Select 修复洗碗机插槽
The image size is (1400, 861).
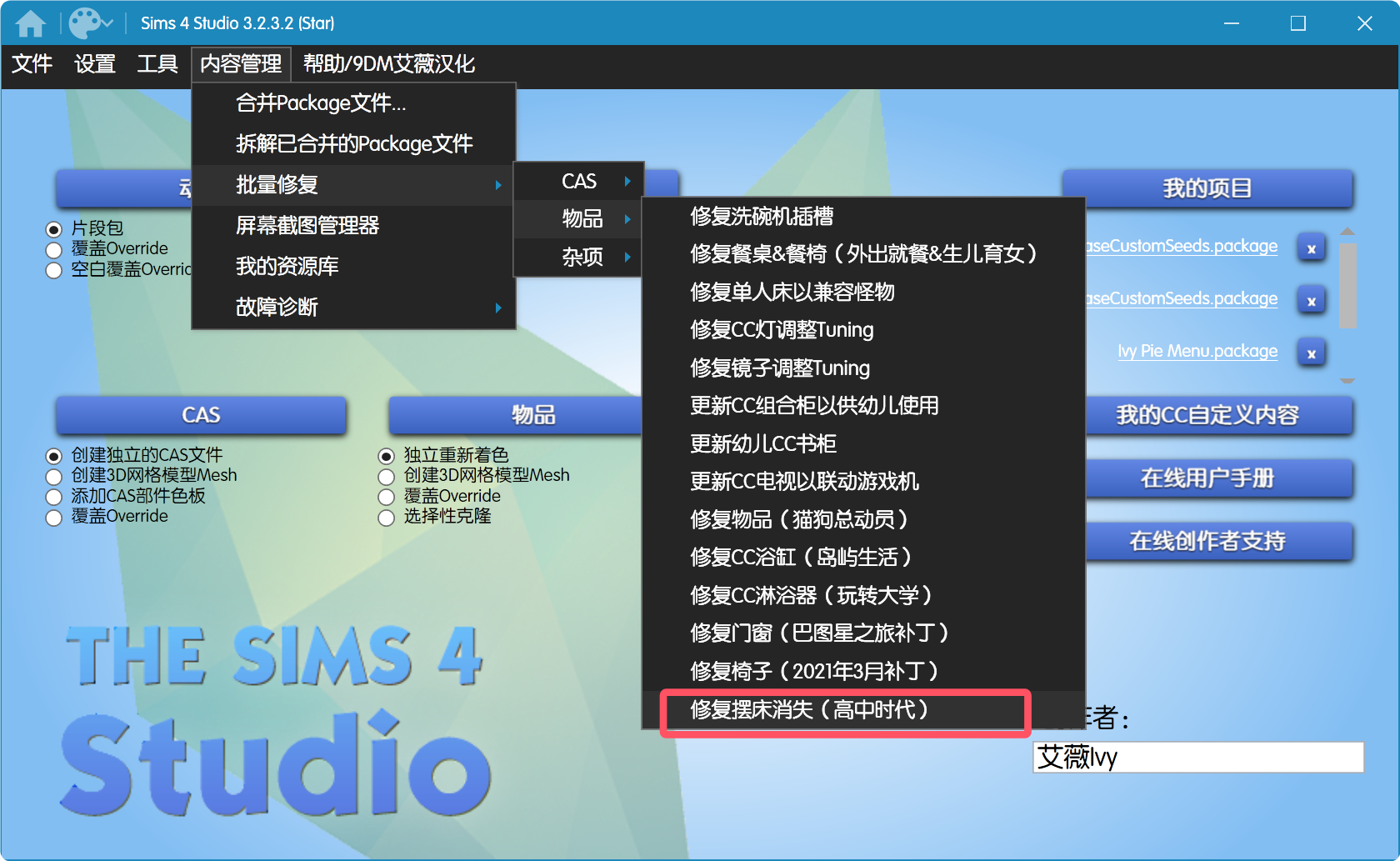point(864,217)
